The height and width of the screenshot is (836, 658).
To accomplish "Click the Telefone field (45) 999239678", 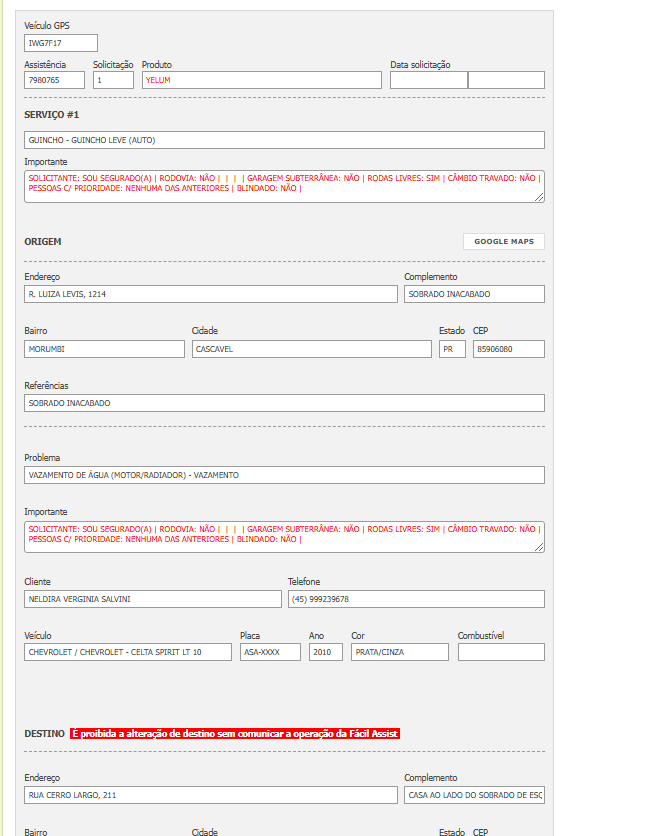I will click(x=416, y=599).
